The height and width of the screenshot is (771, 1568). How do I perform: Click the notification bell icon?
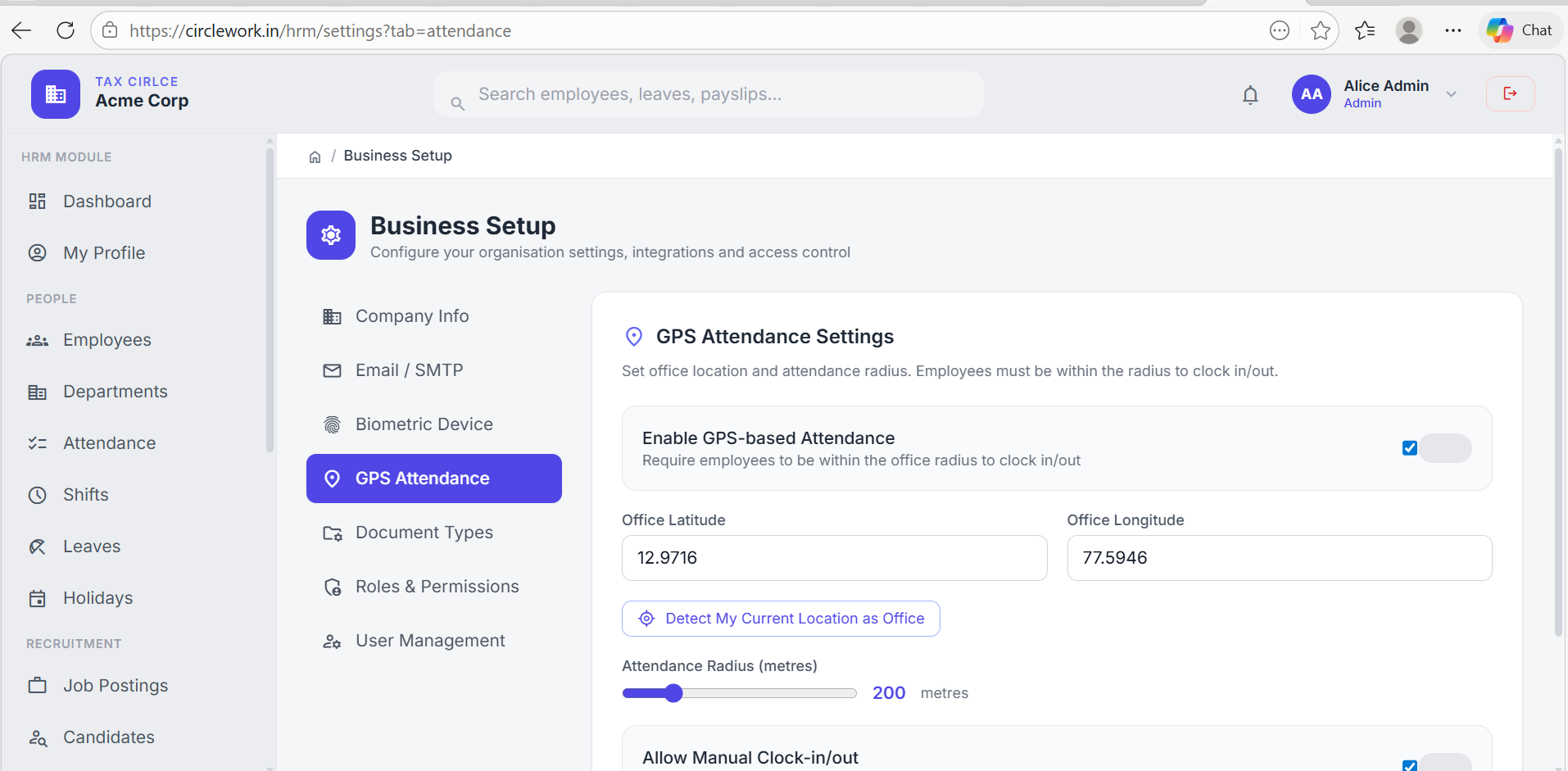click(x=1249, y=95)
